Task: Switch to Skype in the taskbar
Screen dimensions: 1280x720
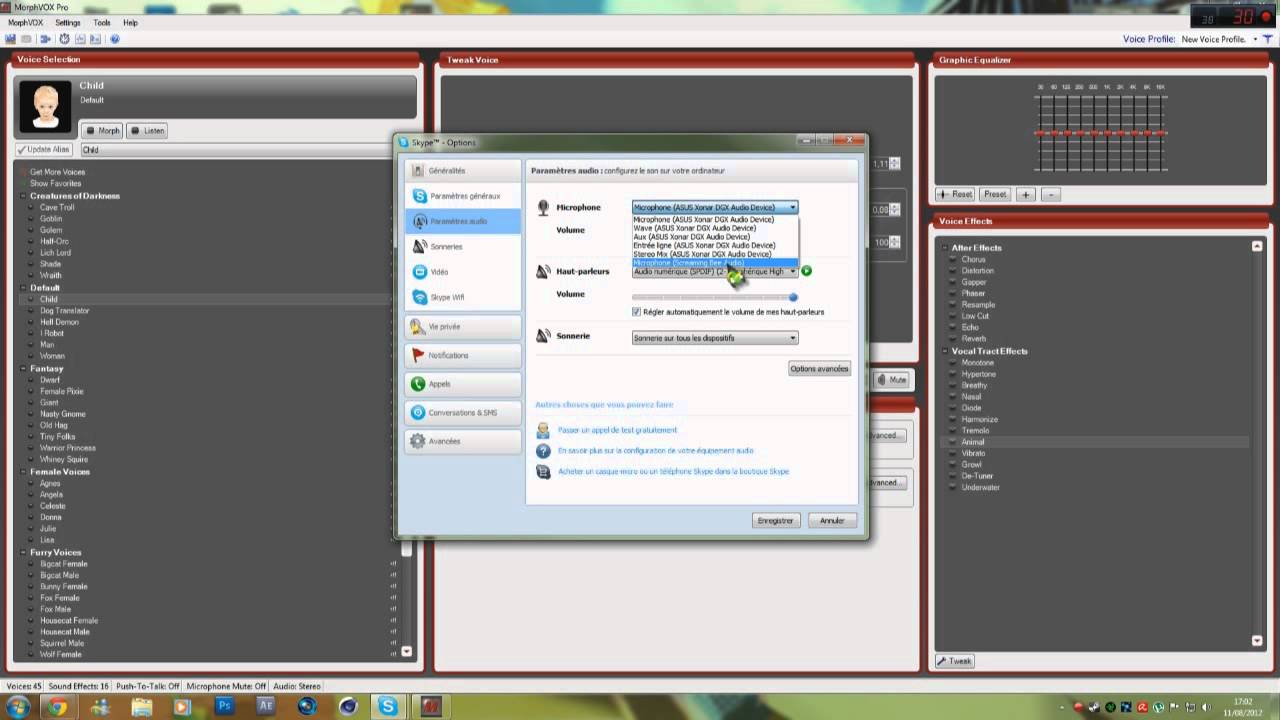Action: 388,706
